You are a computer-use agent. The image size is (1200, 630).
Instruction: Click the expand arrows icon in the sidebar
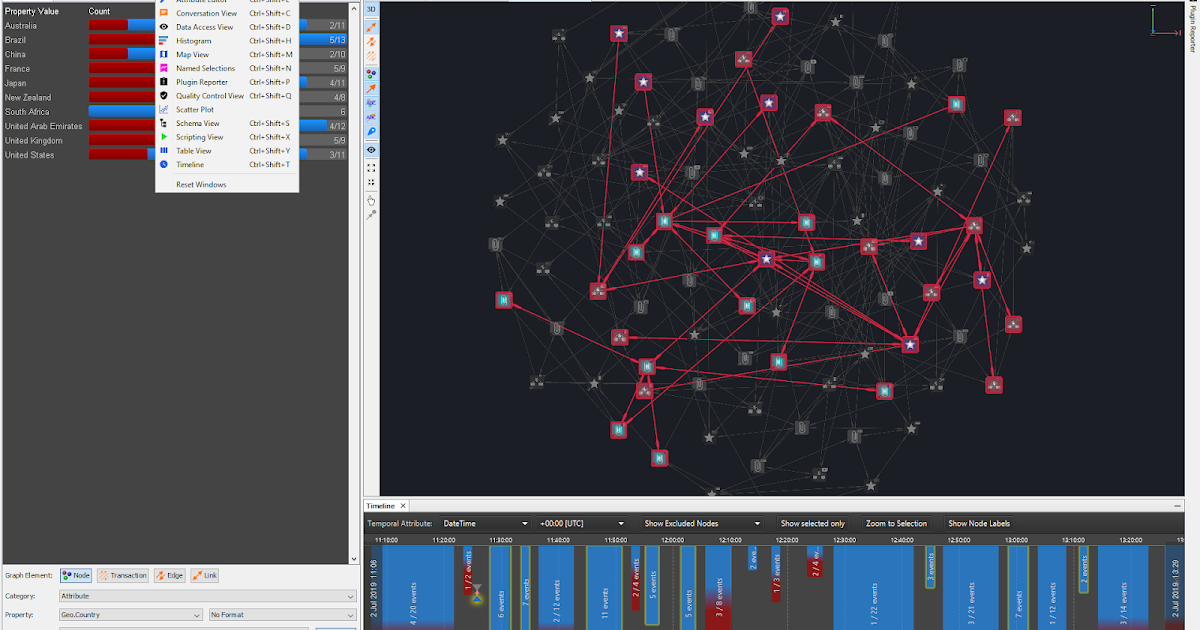coord(371,168)
